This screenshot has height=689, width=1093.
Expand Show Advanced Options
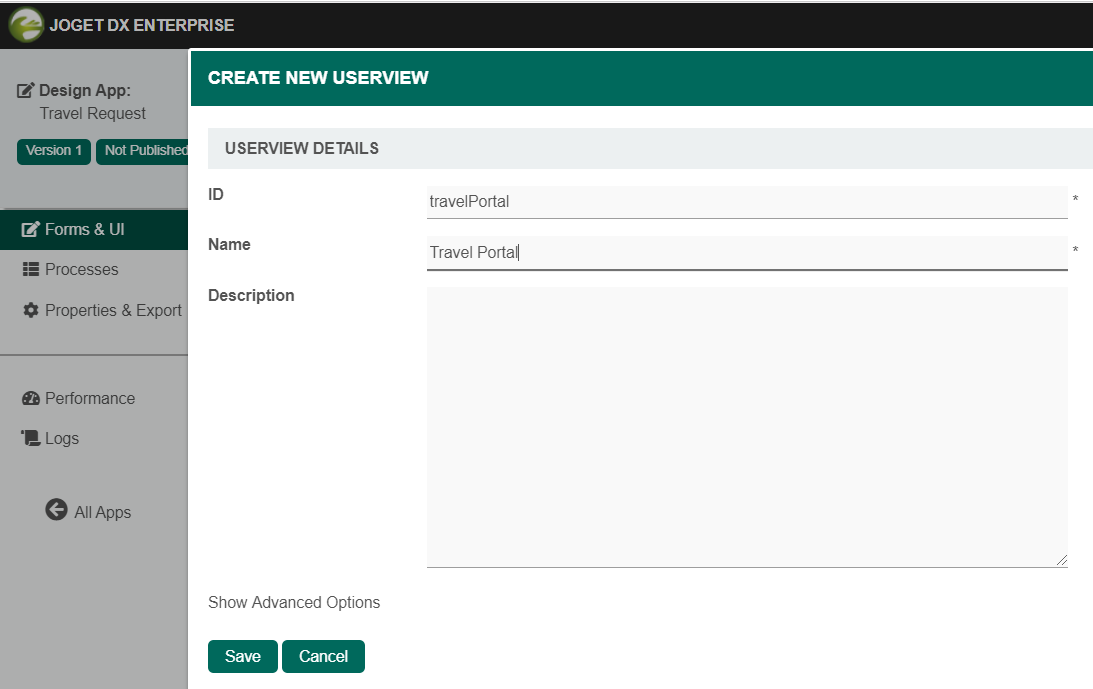coord(294,602)
